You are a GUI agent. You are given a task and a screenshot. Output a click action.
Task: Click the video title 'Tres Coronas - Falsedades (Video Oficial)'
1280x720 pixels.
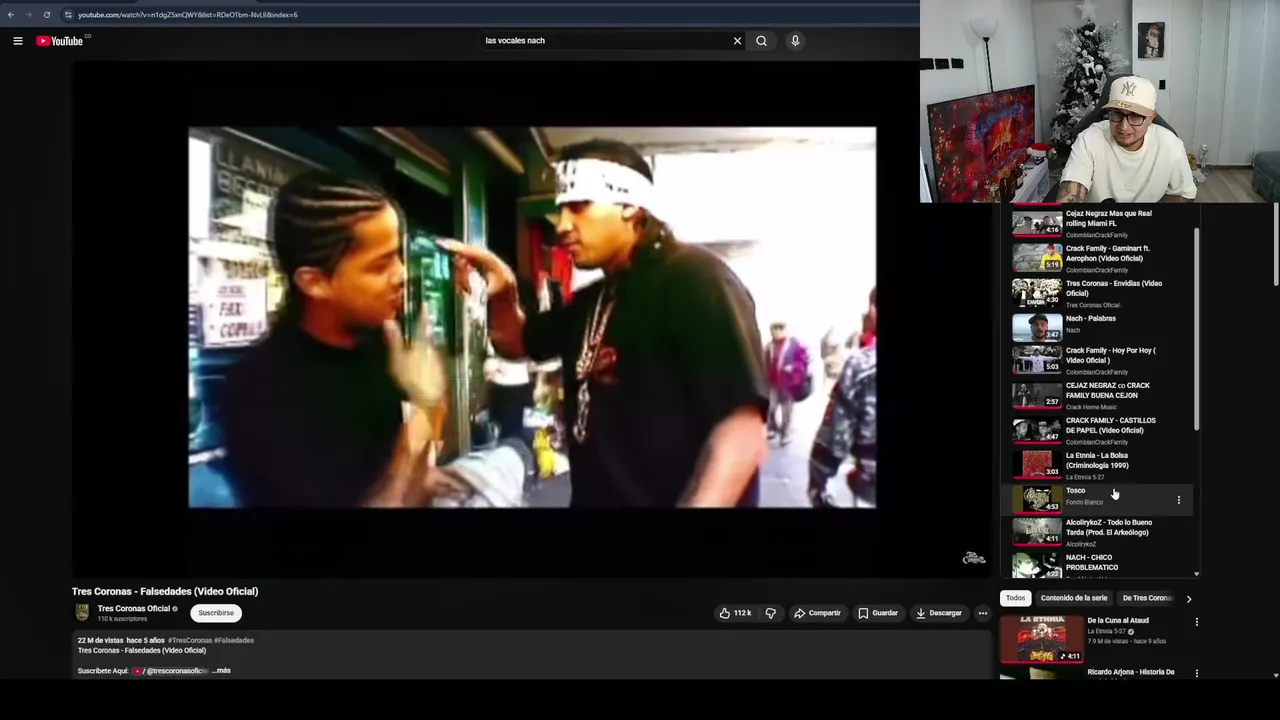click(165, 591)
